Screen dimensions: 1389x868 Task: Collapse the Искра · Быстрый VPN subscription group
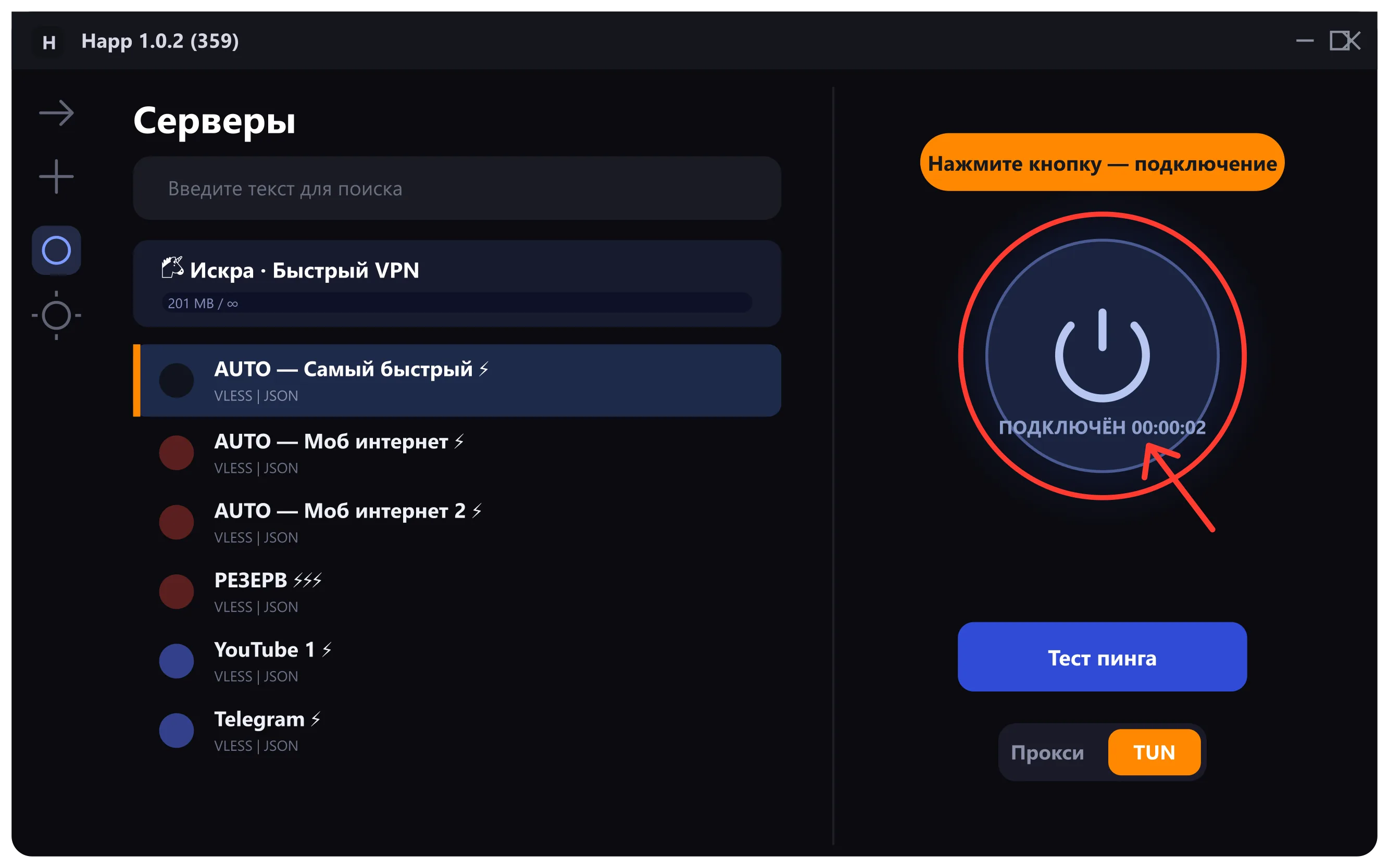[457, 284]
